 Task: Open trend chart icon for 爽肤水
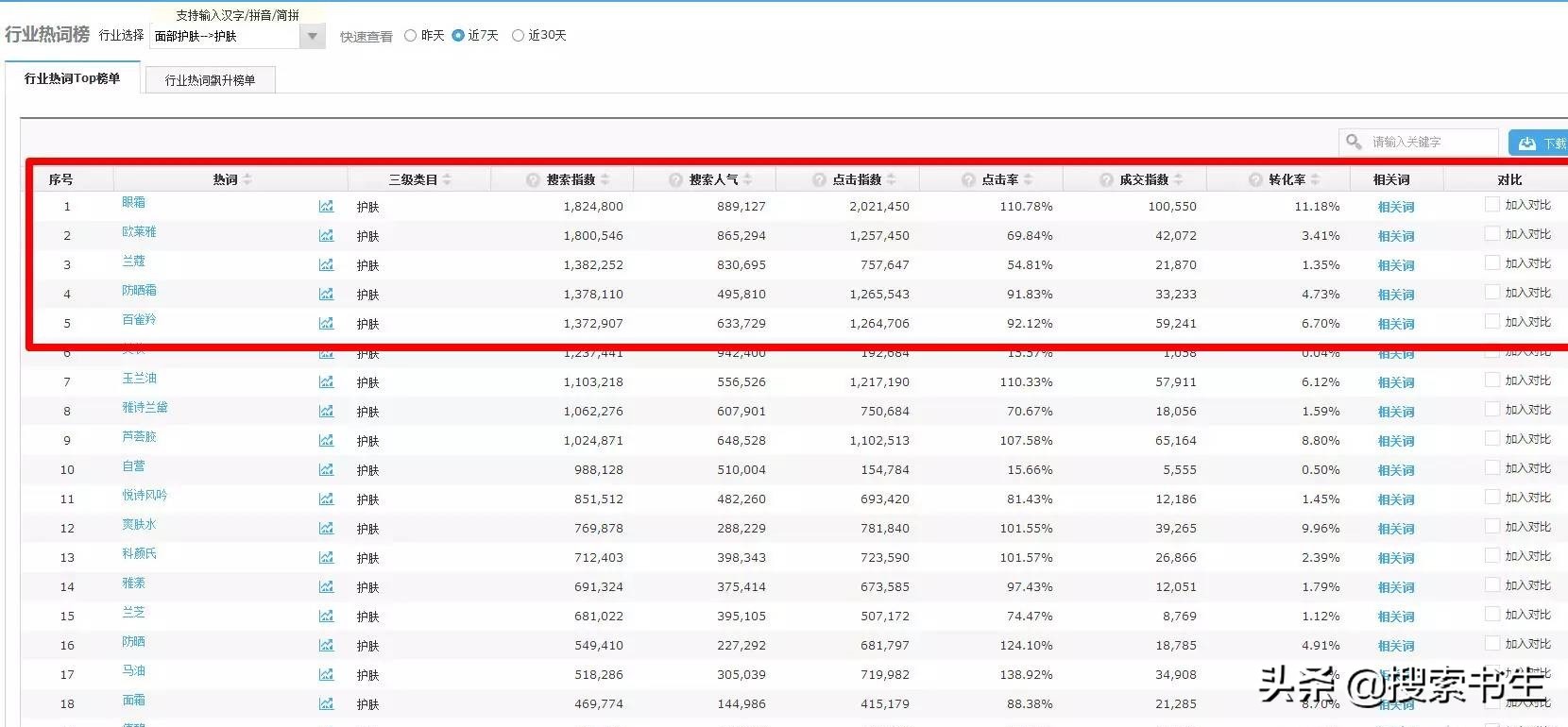pos(326,528)
